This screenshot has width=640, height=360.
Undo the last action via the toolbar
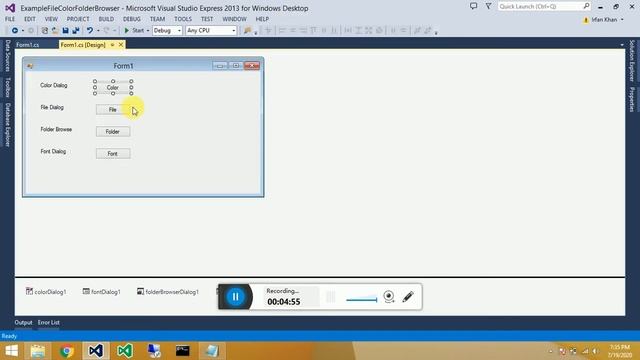click(90, 31)
